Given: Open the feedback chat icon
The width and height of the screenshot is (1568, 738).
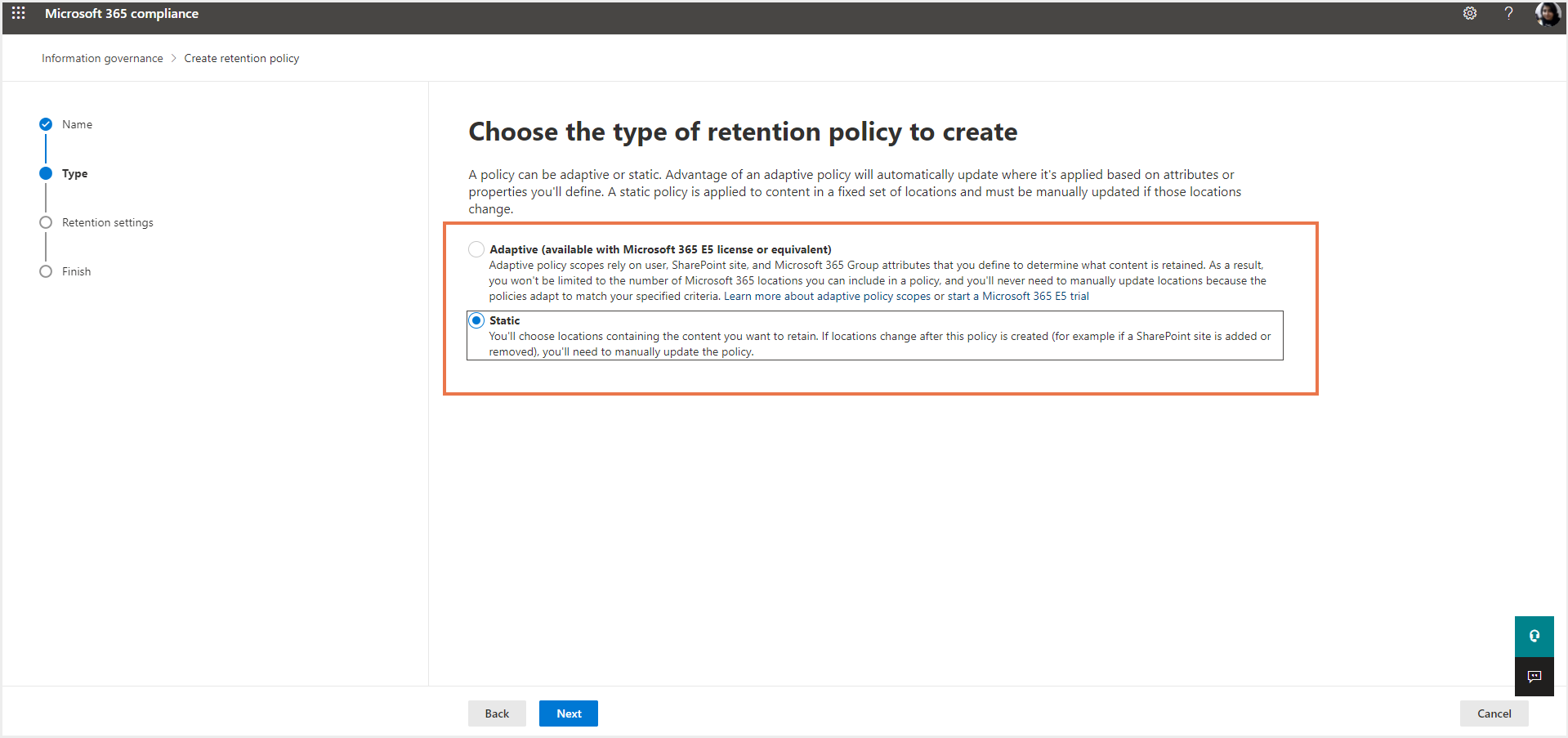Looking at the screenshot, I should click(1534, 677).
